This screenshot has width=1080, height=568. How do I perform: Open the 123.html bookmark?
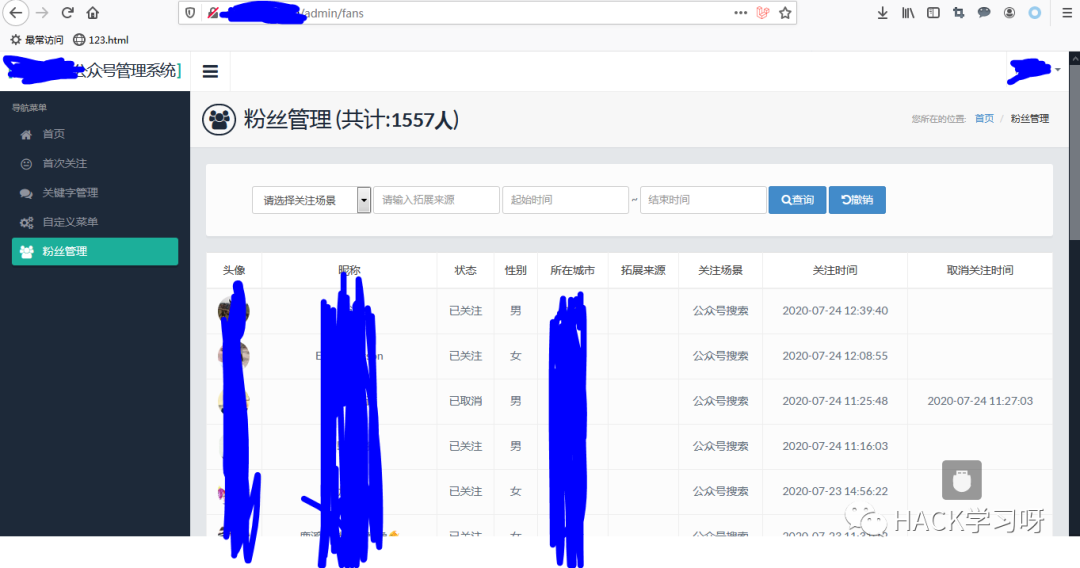coord(101,40)
